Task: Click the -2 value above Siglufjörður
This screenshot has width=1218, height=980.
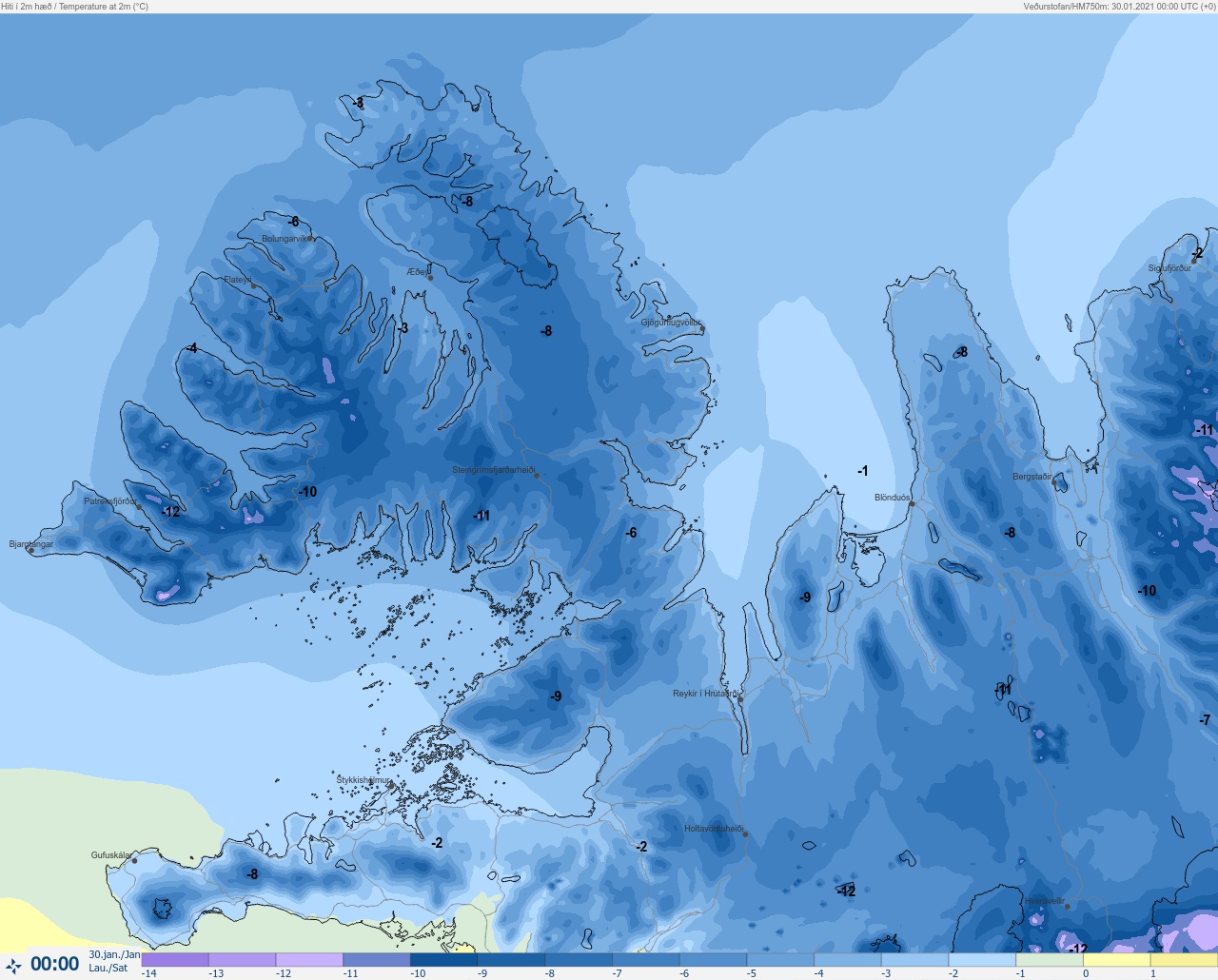Action: tap(1197, 253)
